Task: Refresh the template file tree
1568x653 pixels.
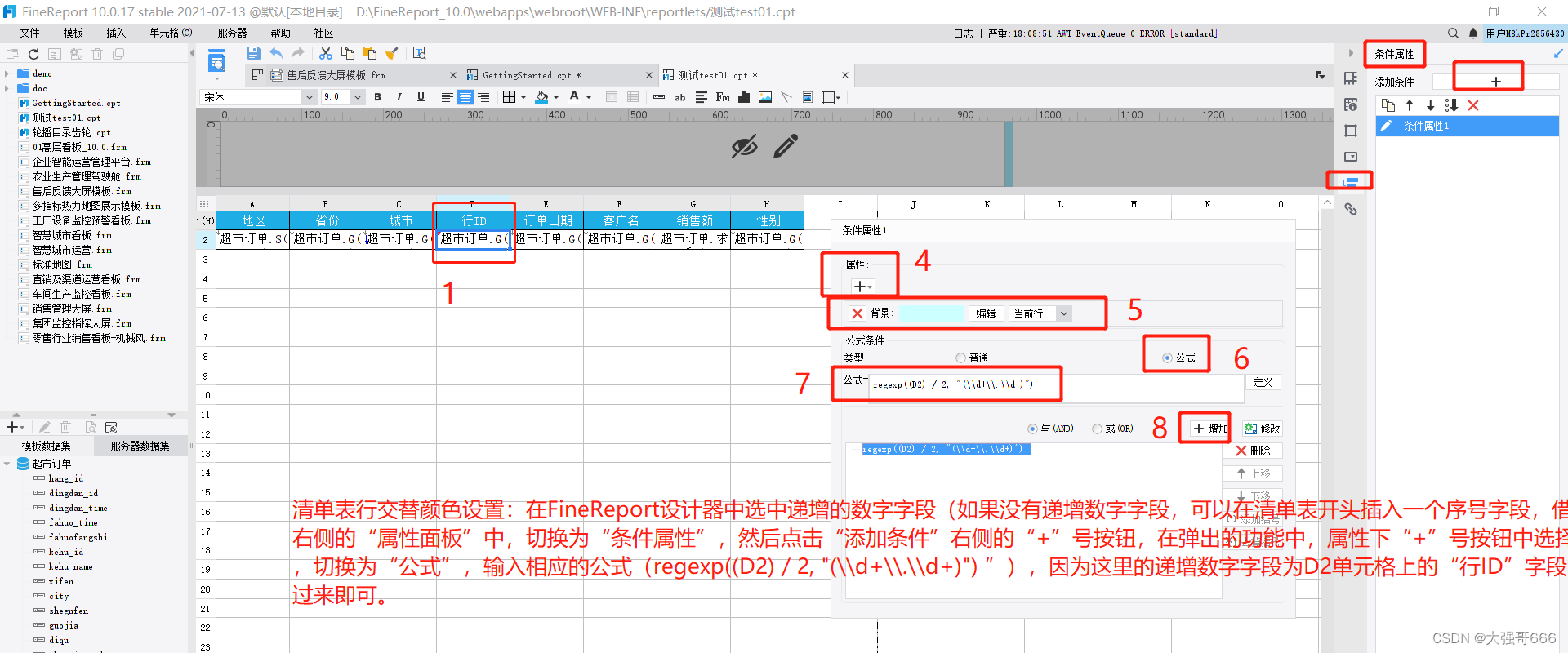Action: coord(33,54)
